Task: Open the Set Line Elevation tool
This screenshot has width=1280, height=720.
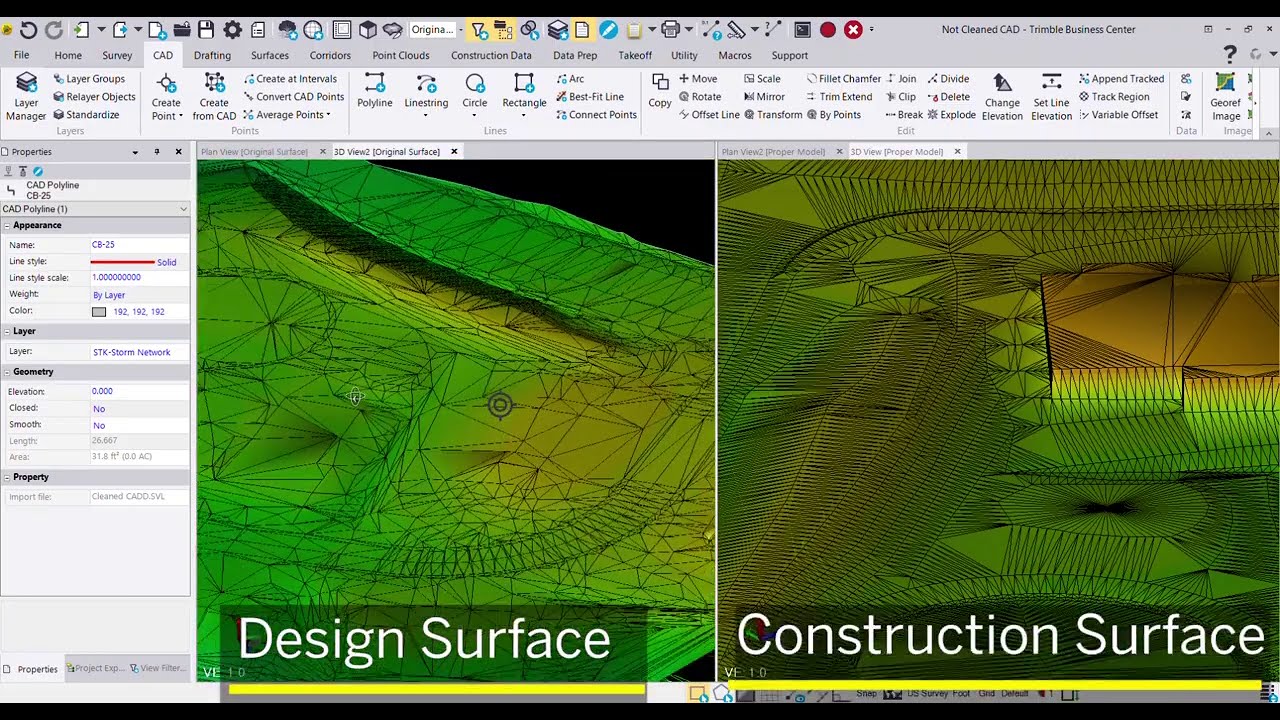Action: 1051,97
